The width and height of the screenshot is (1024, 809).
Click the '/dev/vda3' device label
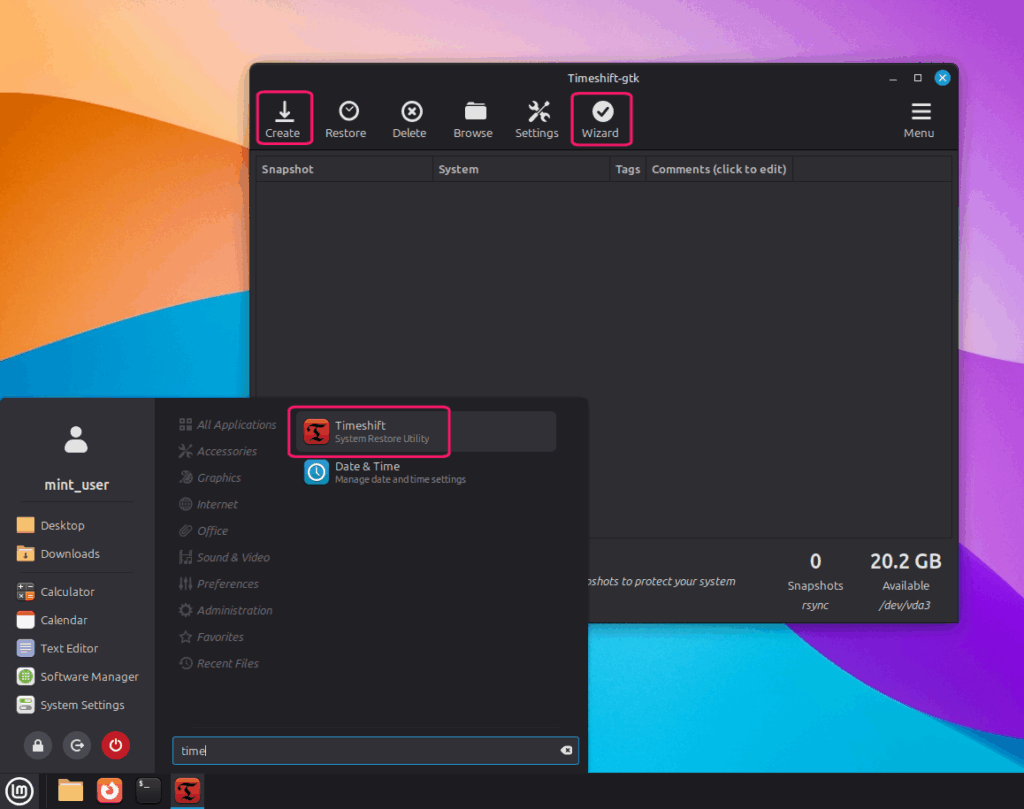point(905,605)
